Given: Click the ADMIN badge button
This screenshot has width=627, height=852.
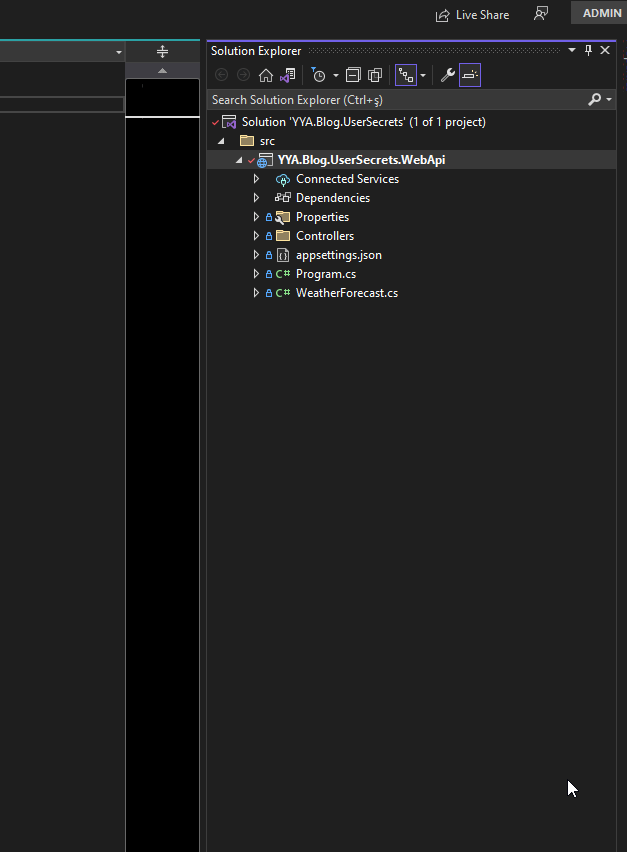Looking at the screenshot, I should 600,13.
